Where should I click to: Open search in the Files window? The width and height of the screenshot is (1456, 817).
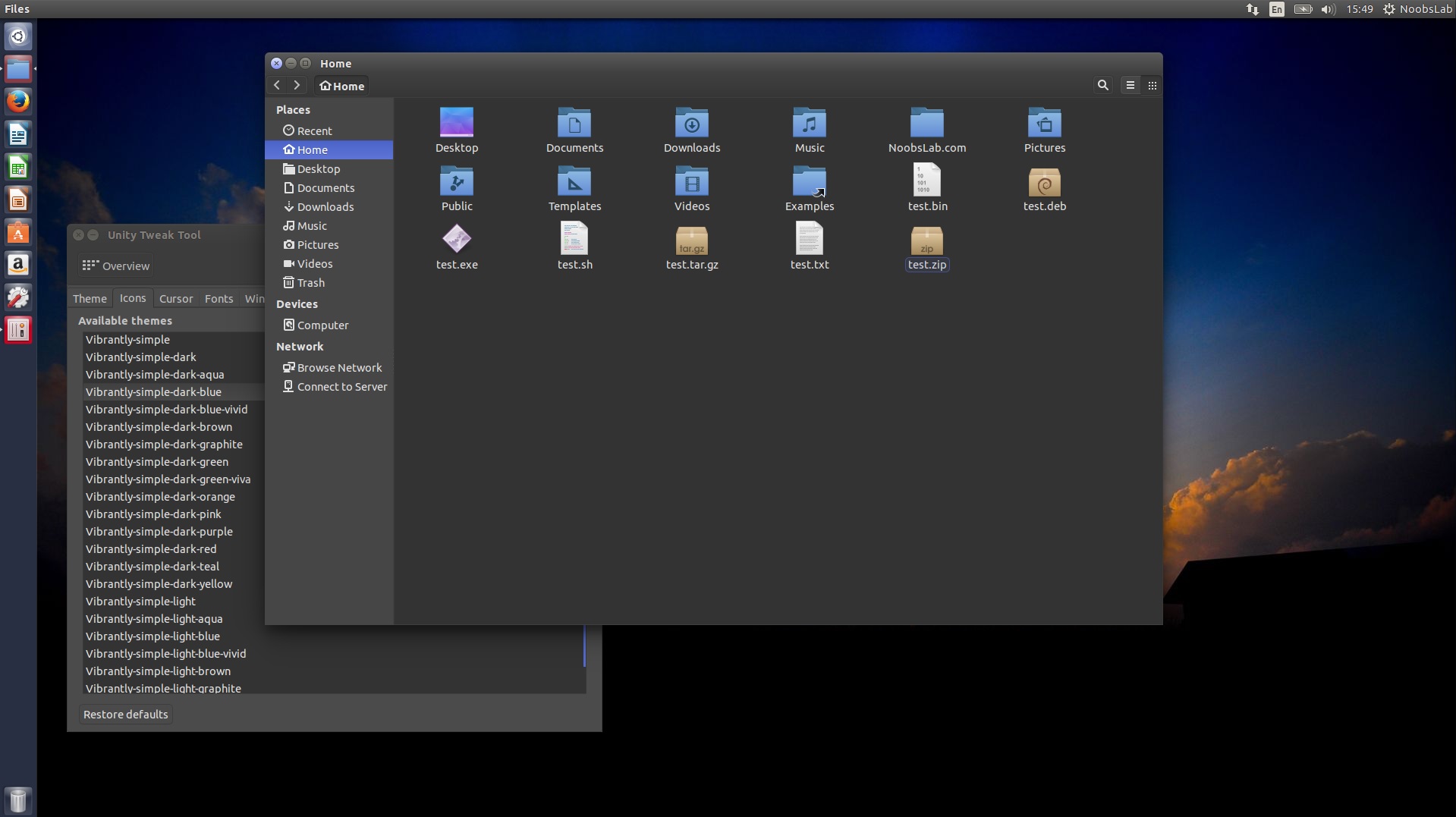coord(1103,86)
